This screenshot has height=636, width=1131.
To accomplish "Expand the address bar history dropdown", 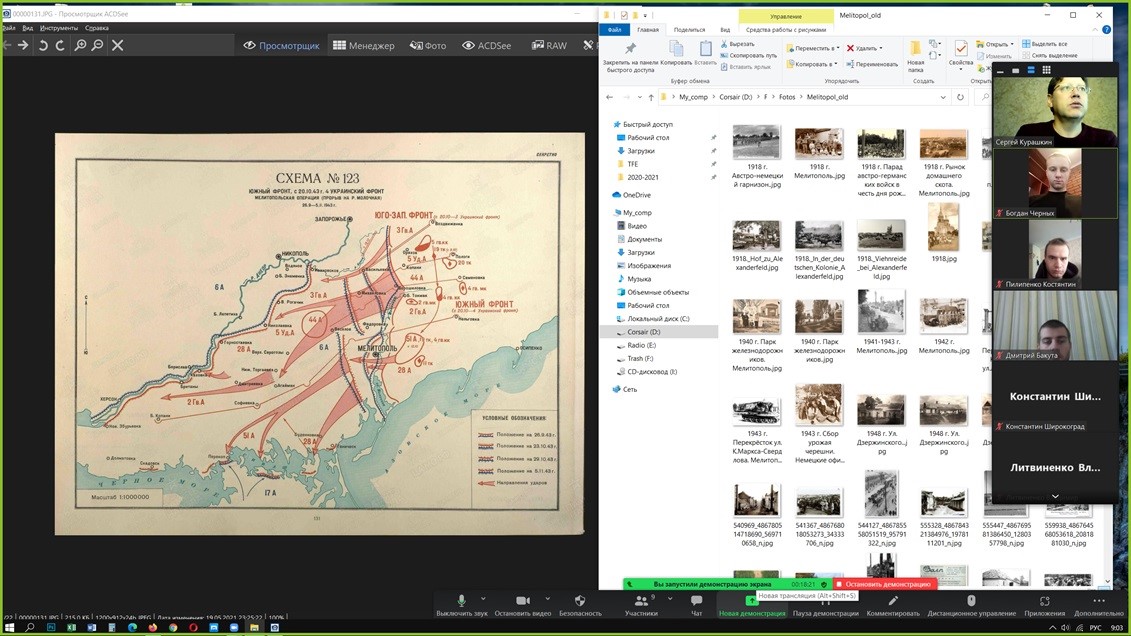I will click(x=943, y=97).
